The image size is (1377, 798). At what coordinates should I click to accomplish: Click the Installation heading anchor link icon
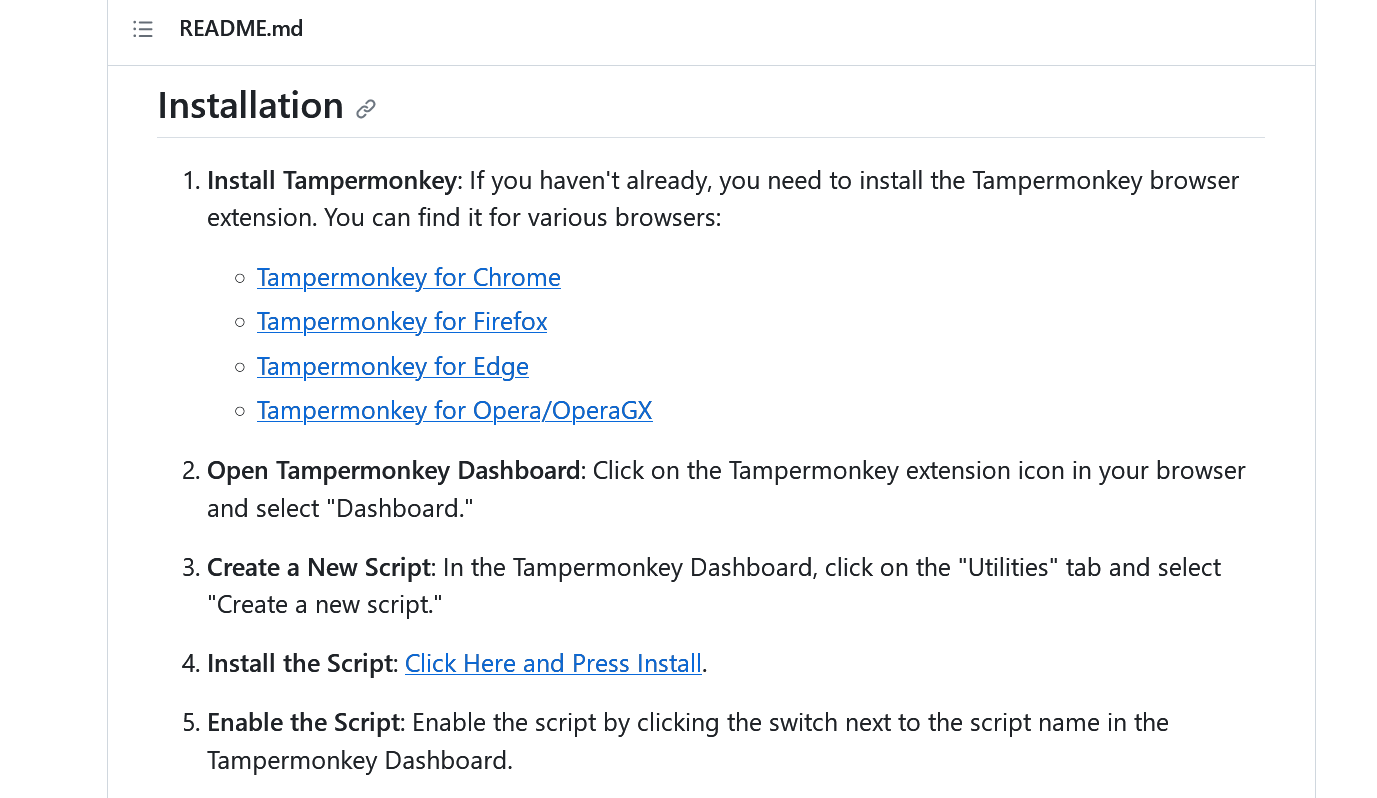(x=366, y=109)
